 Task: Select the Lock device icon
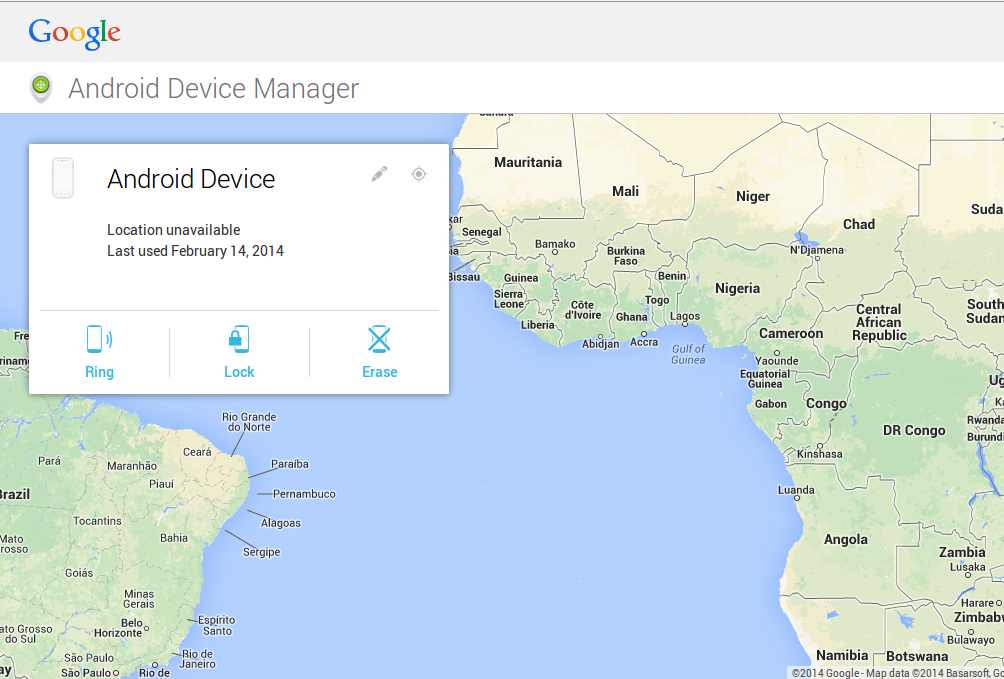[x=239, y=340]
